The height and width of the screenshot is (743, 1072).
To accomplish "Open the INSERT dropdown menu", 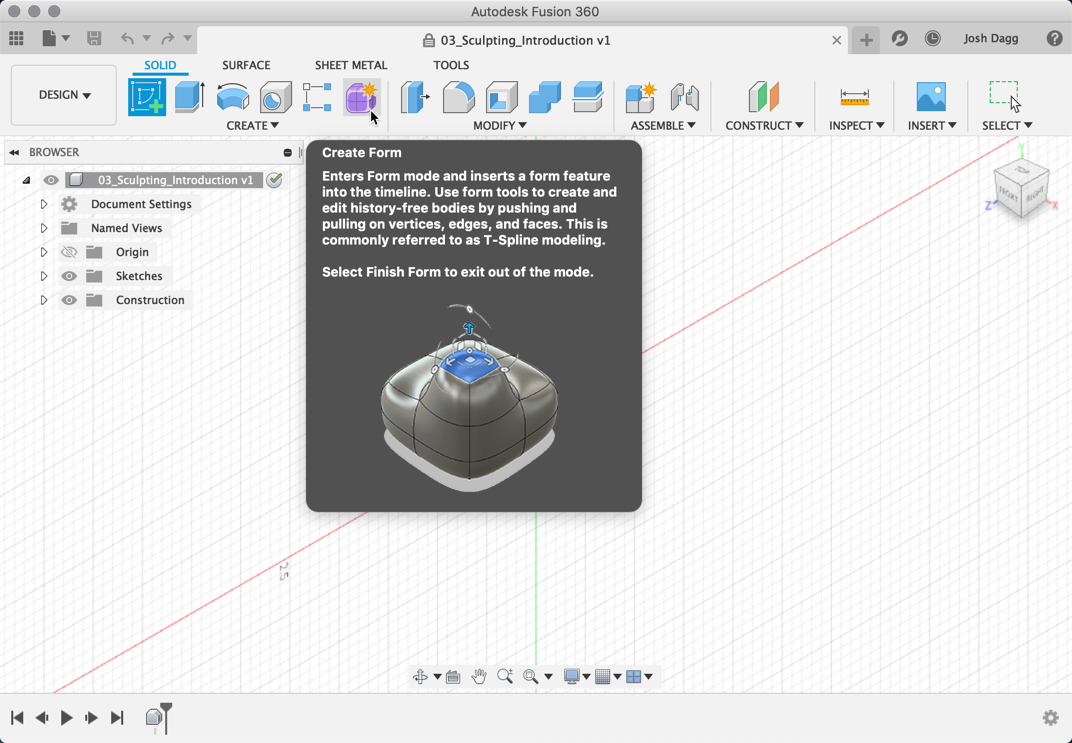I will (x=932, y=126).
